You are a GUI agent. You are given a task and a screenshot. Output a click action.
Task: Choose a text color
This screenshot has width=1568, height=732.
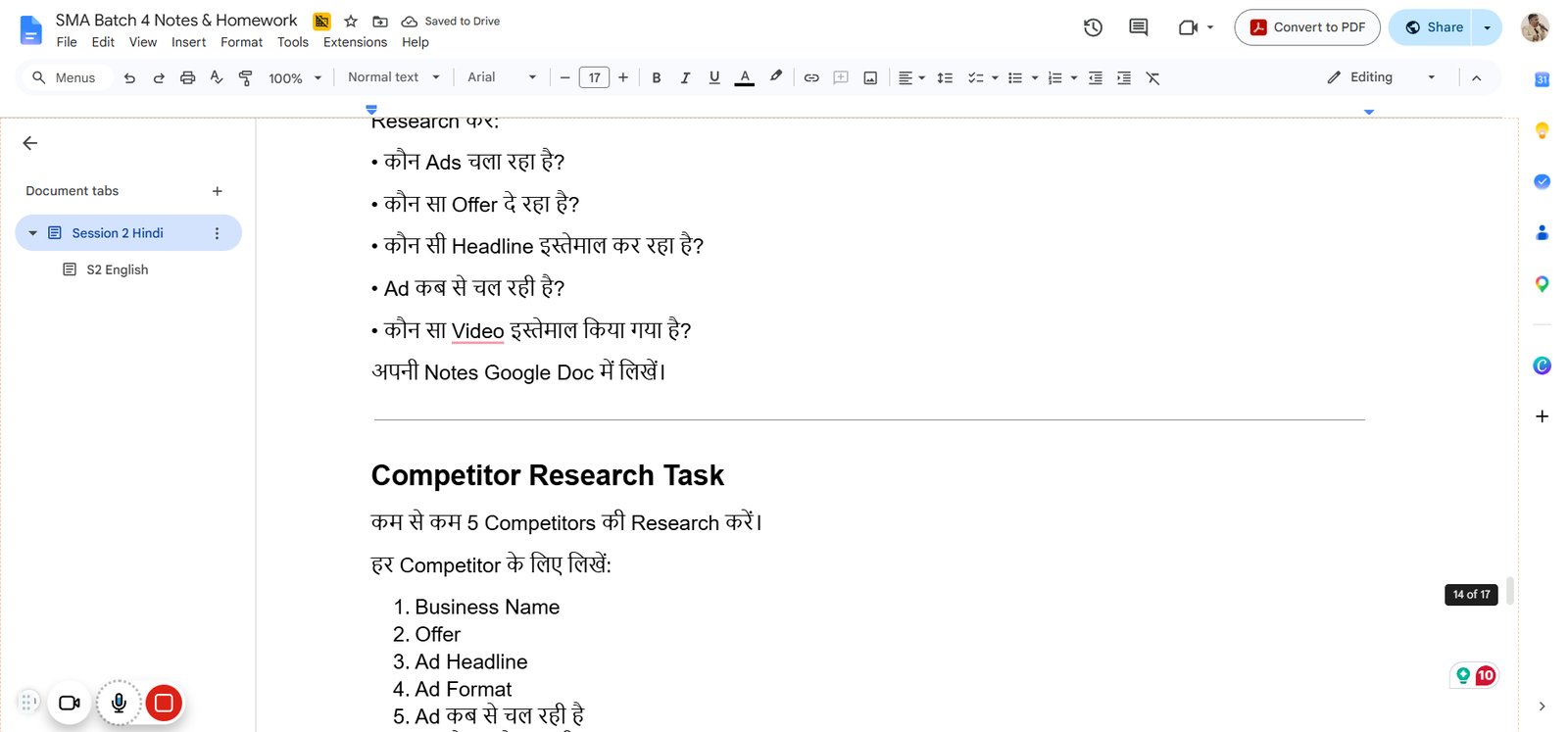(745, 78)
